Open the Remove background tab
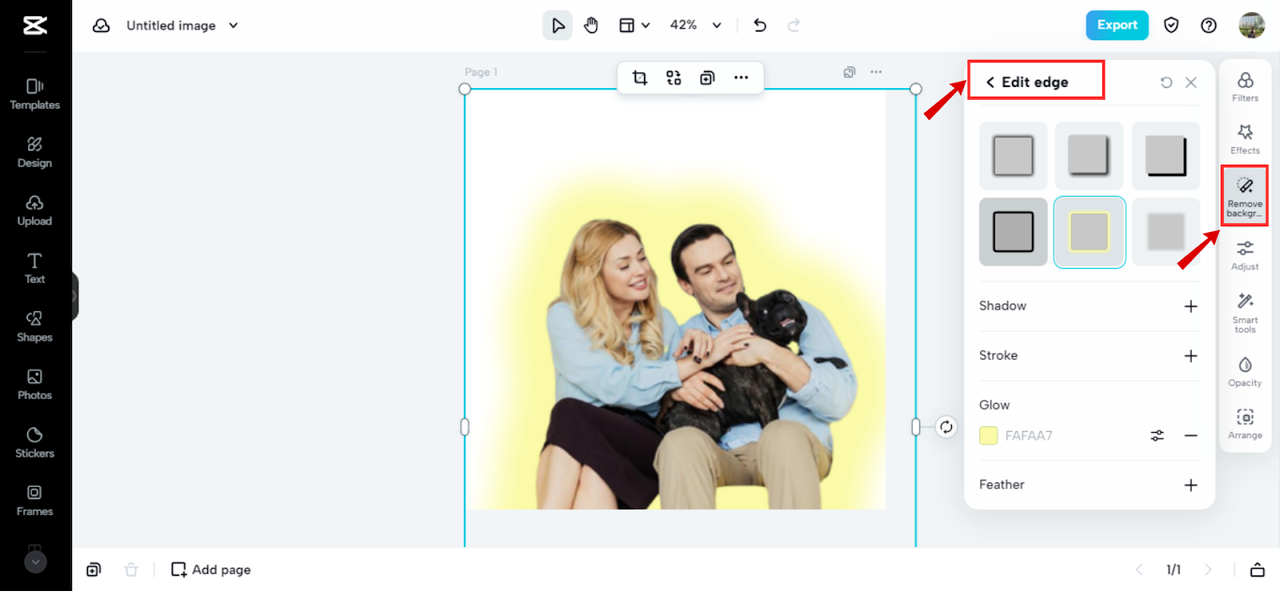The width and height of the screenshot is (1280, 595). tap(1245, 196)
